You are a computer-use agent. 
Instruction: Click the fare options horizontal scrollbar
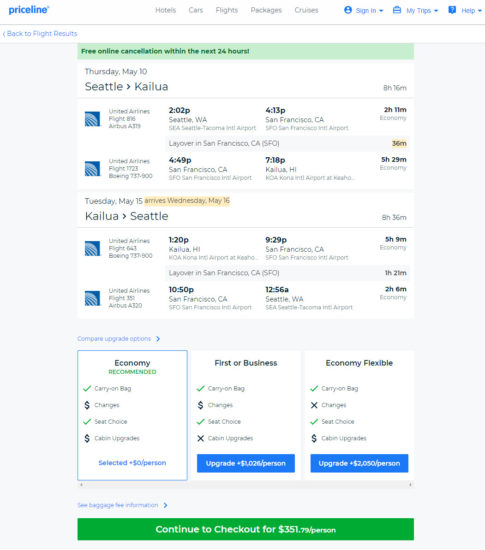[x=245, y=484]
